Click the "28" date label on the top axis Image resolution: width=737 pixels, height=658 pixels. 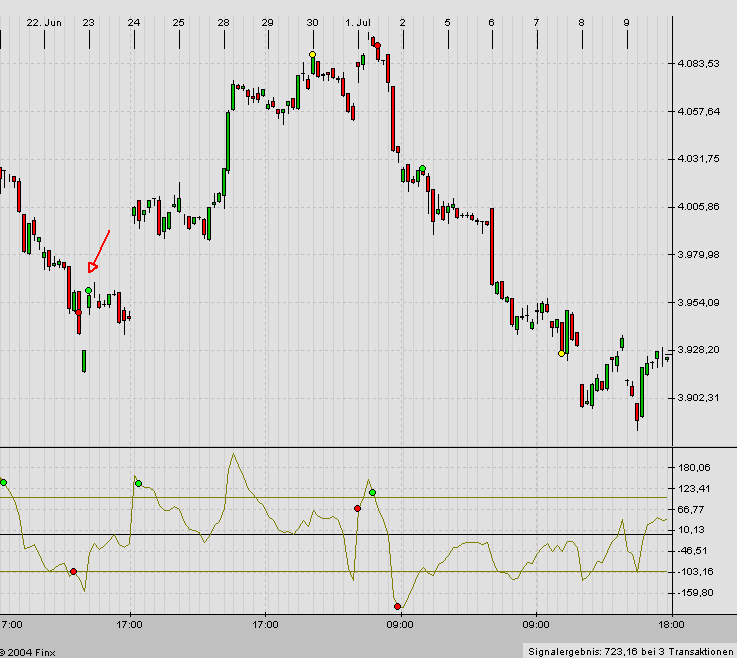223,22
